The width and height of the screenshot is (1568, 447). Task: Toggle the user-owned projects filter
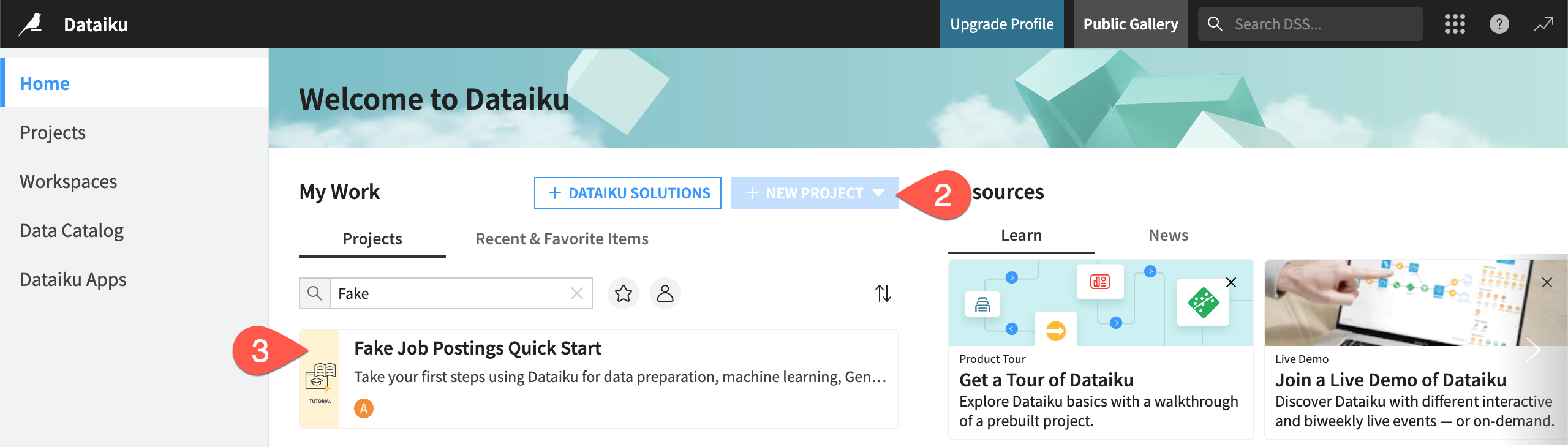[x=665, y=293]
